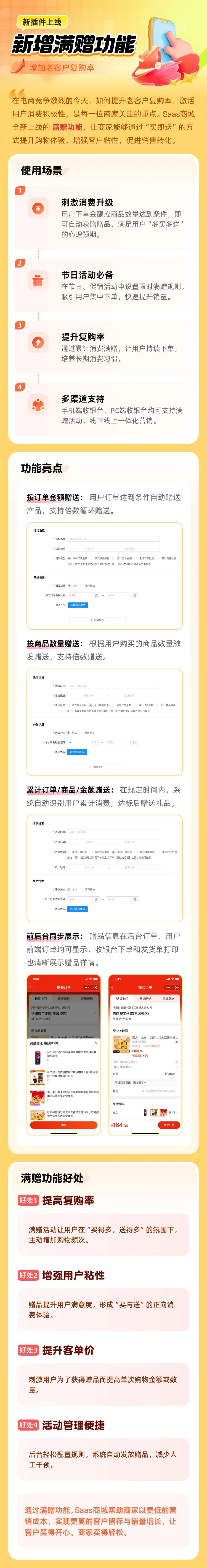Open the 活动日期 date range in the 按订单金额赠送 form

(x=114, y=548)
